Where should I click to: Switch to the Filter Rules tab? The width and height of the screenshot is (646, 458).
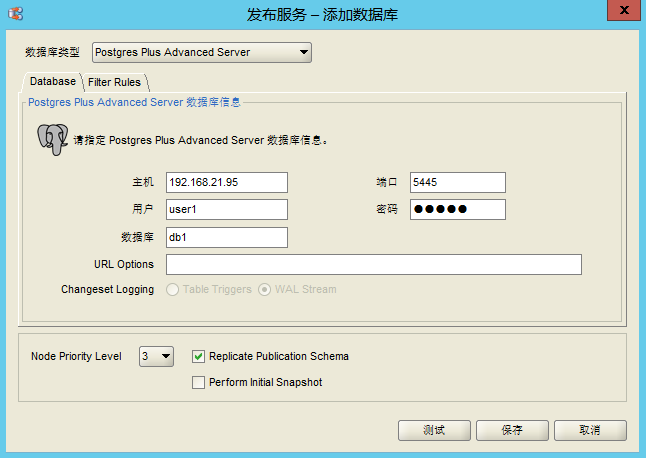pyautogui.click(x=115, y=82)
